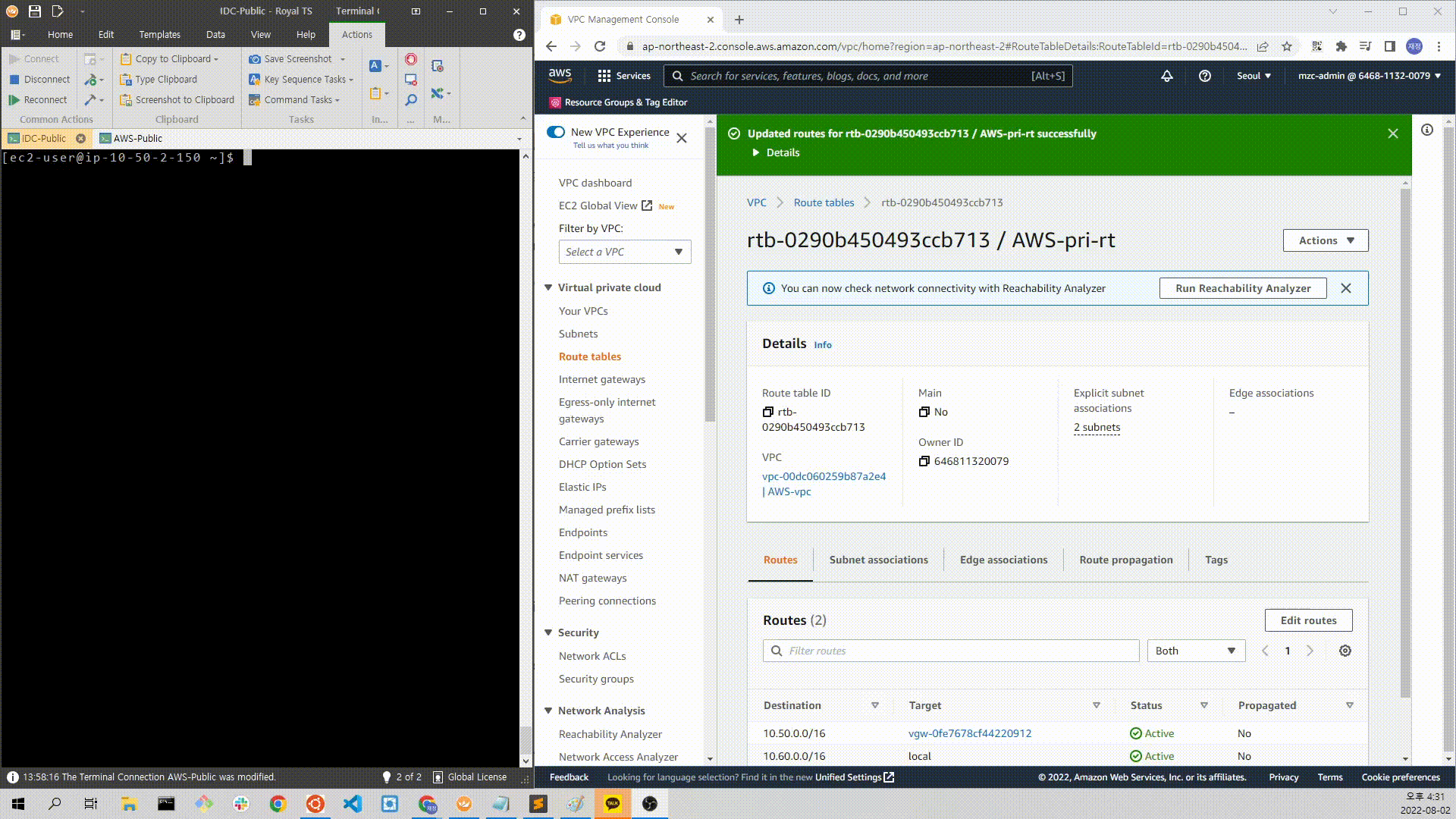Toggle the New VPC Experience switch
The height and width of the screenshot is (819, 1456).
(556, 132)
